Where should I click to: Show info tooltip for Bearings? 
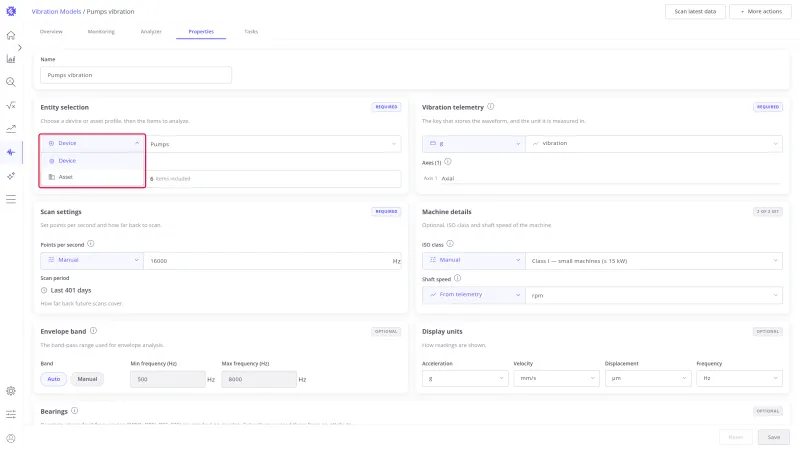click(x=74, y=411)
